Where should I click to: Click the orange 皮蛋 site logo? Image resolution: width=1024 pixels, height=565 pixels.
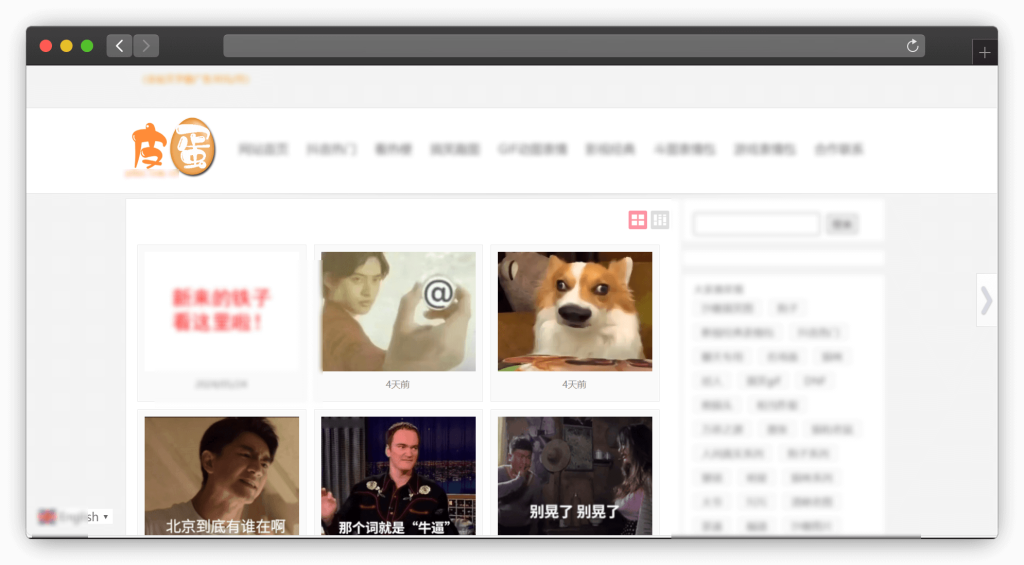(172, 148)
